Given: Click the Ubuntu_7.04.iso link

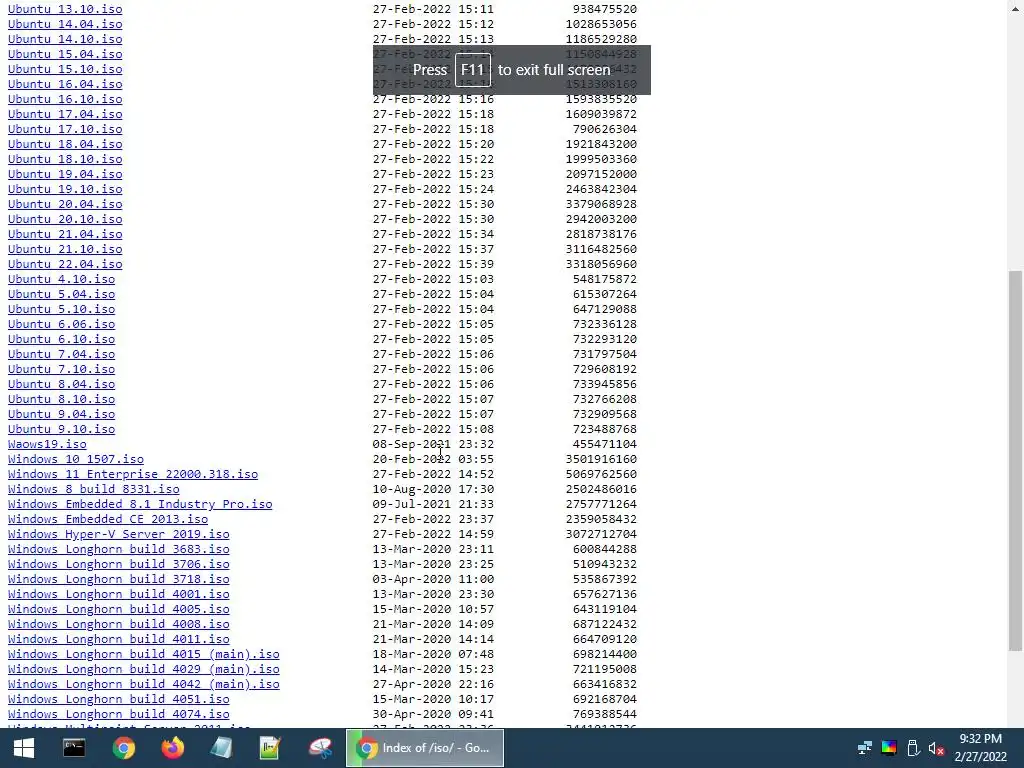Looking at the screenshot, I should [x=61, y=355].
